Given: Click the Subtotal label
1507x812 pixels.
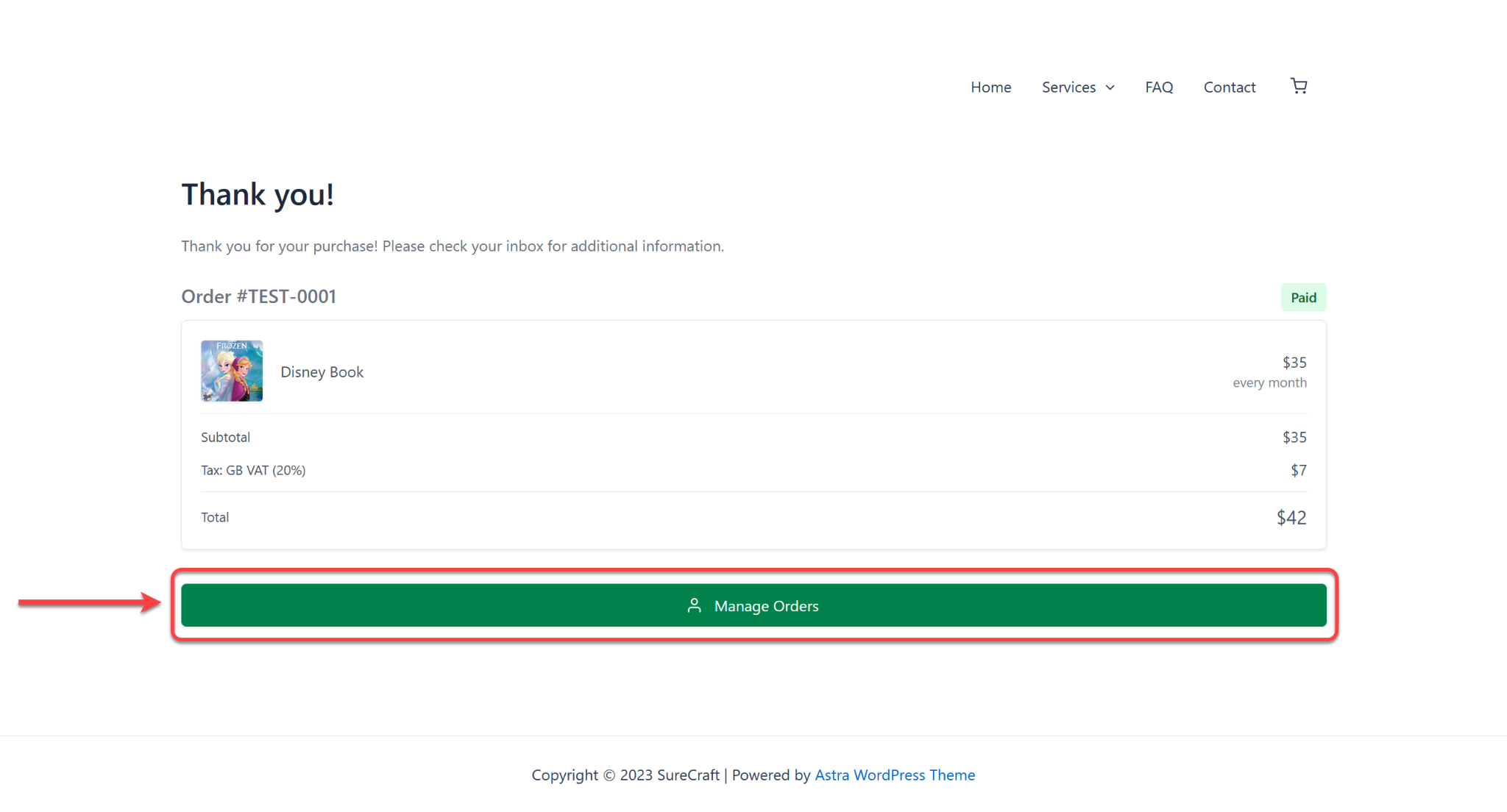Looking at the screenshot, I should tap(225, 437).
